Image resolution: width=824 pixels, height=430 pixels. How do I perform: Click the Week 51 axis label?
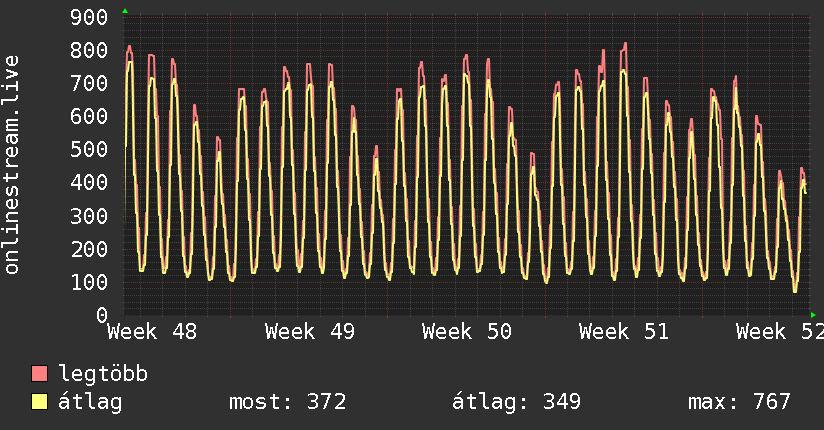pos(624,332)
